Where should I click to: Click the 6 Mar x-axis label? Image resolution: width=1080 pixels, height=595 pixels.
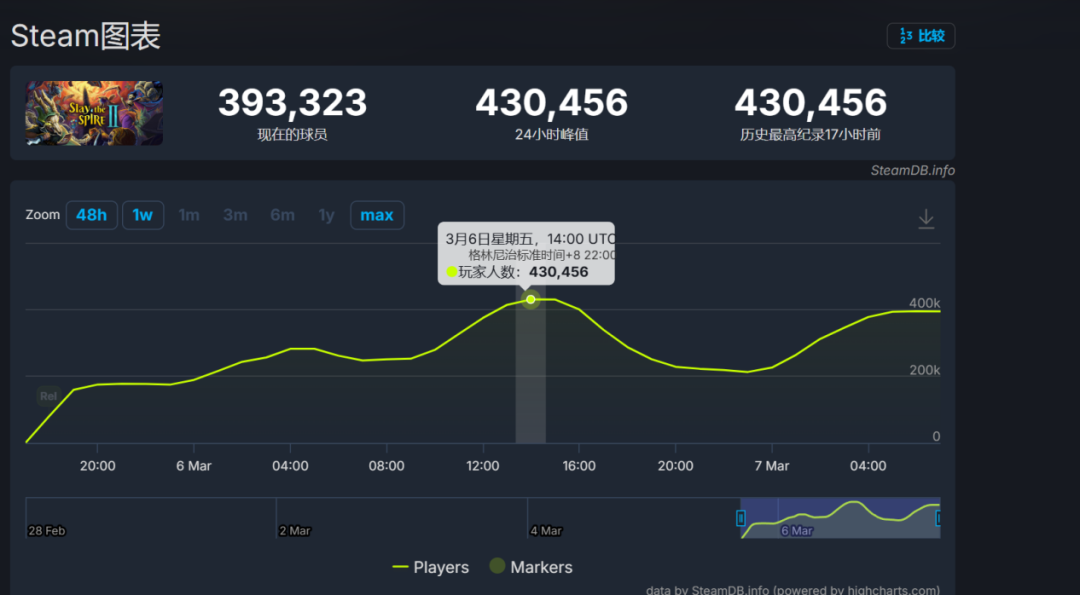(x=194, y=466)
